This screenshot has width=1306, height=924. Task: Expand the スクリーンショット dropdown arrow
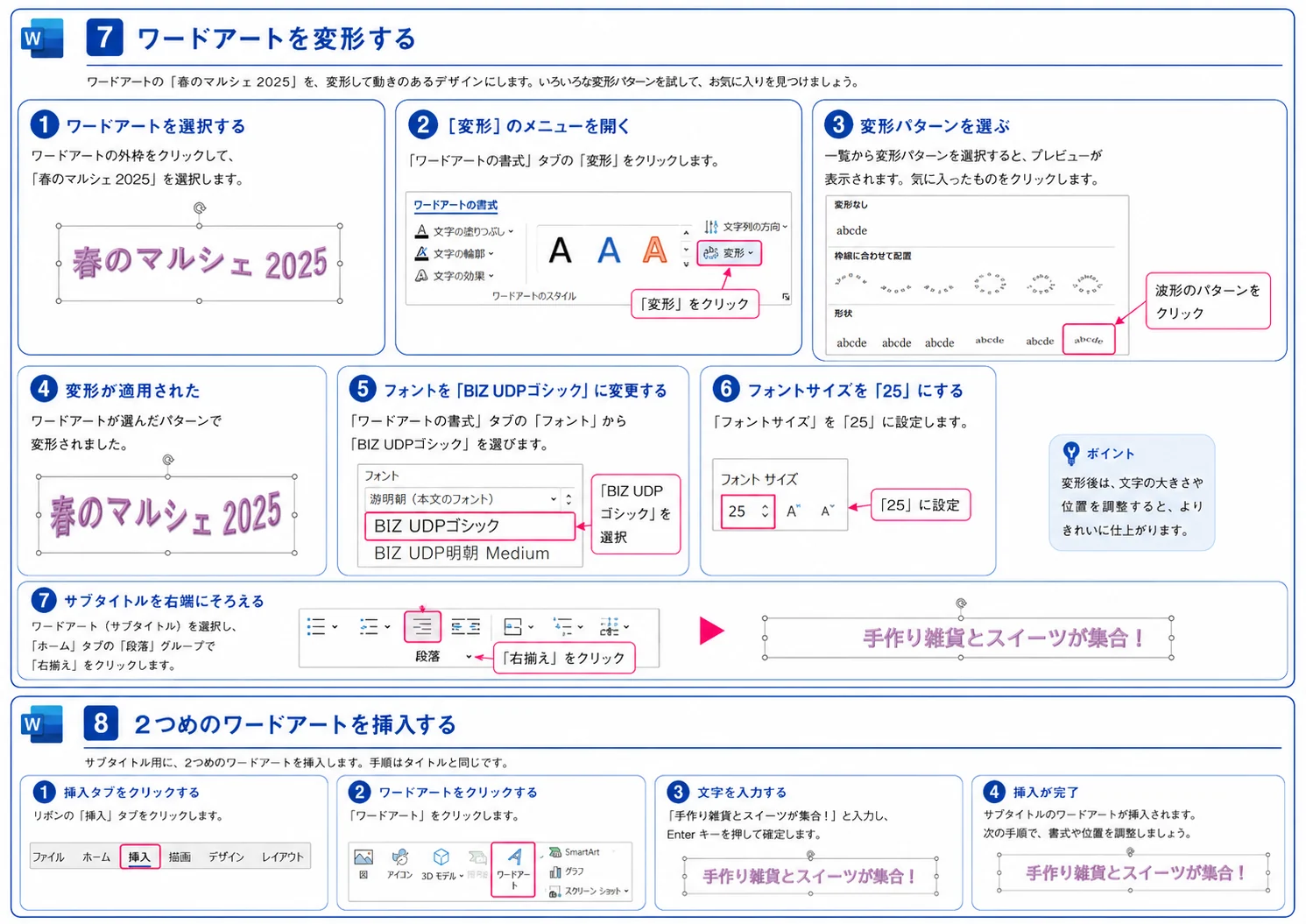coord(626,891)
